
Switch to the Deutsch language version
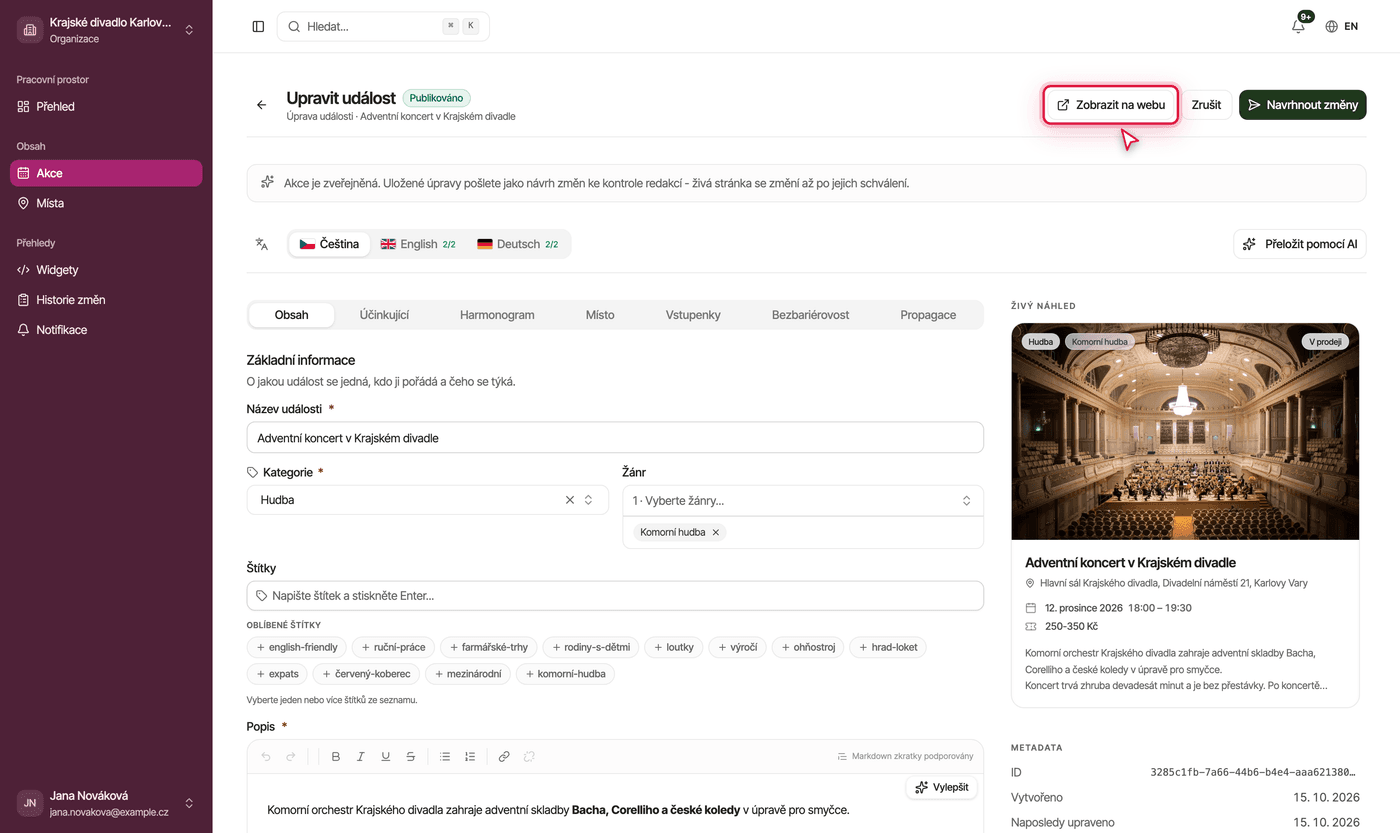517,244
